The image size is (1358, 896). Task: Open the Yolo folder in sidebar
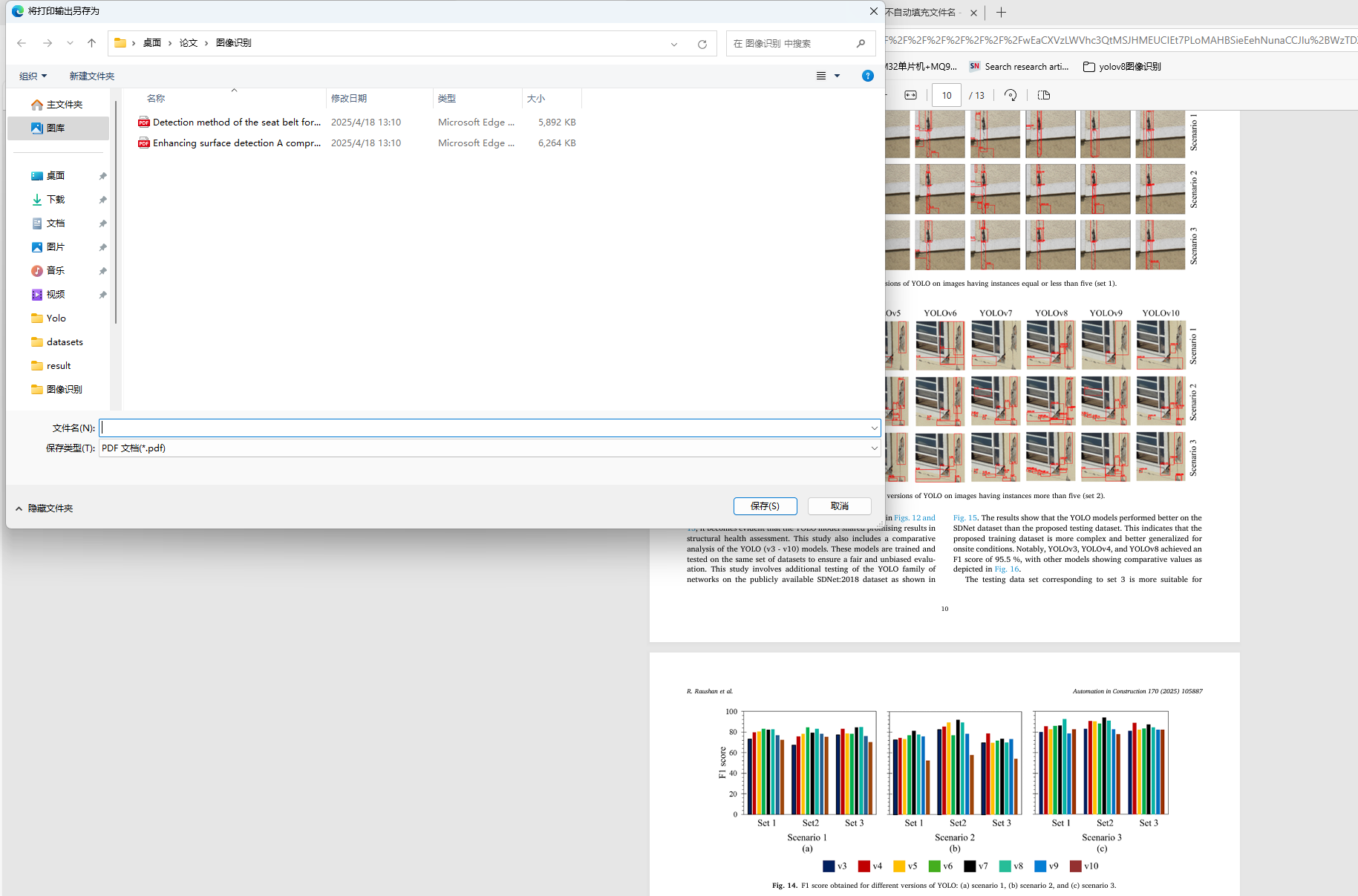(x=49, y=318)
